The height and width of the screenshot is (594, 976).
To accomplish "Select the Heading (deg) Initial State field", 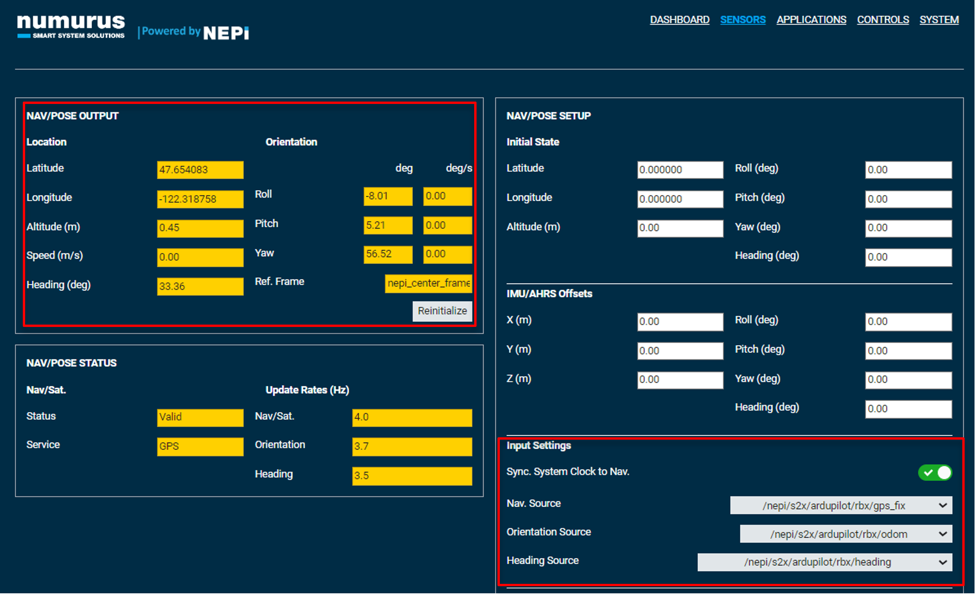I will click(908, 257).
